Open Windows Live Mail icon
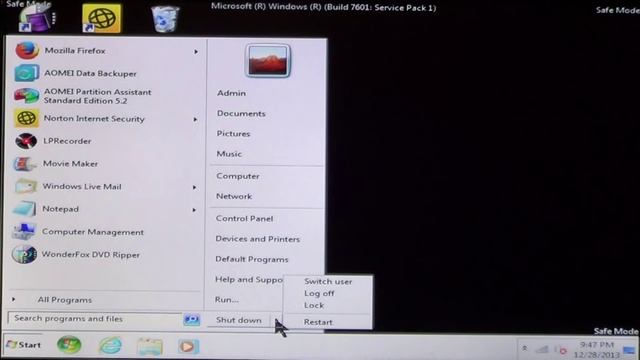 pos(25,187)
